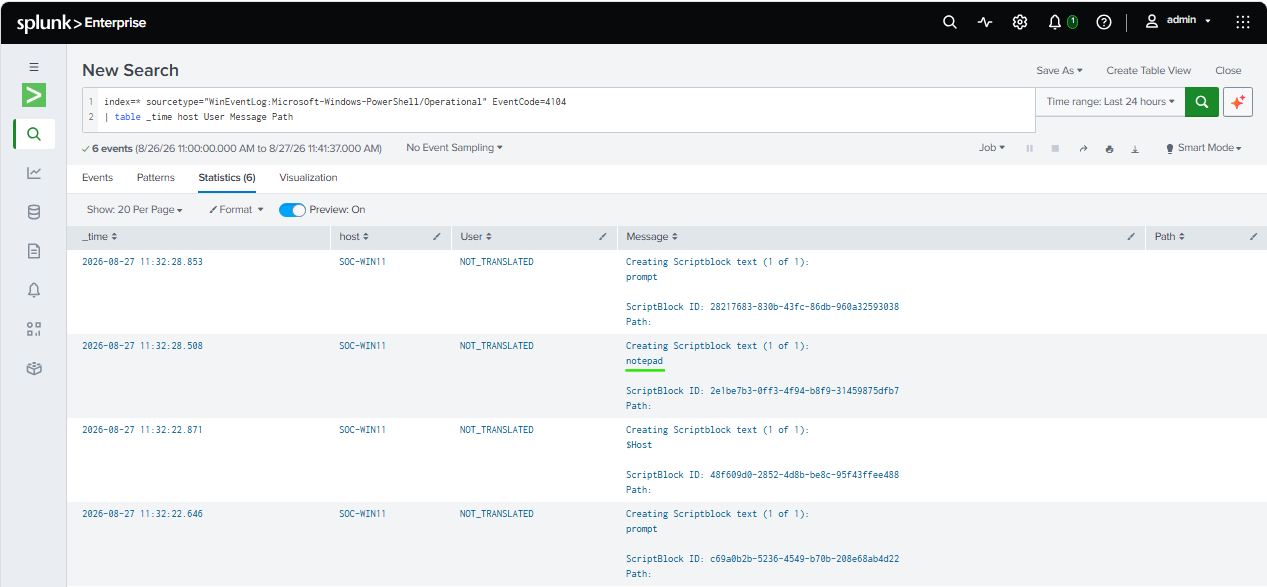
Task: Open the green Search app logo in sidebar
Action: tap(34, 95)
